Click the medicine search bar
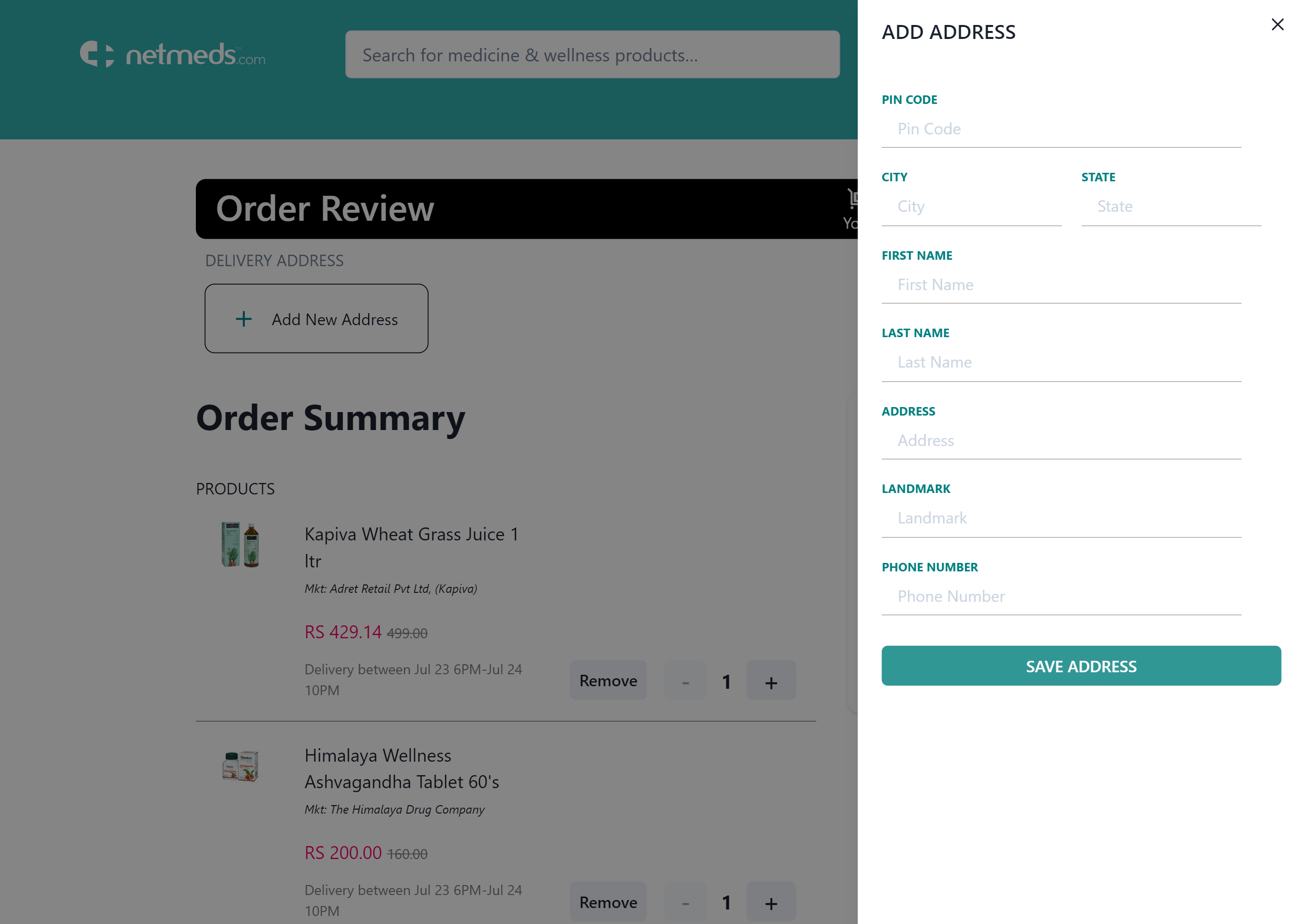 click(x=592, y=54)
